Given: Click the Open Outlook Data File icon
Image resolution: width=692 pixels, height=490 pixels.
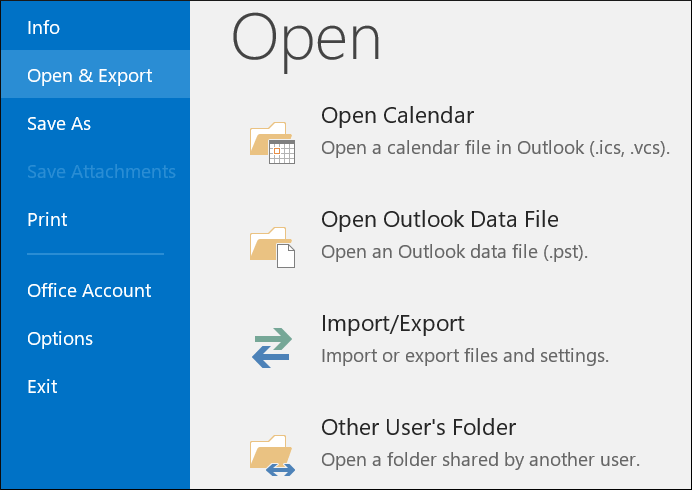Looking at the screenshot, I should tap(272, 247).
